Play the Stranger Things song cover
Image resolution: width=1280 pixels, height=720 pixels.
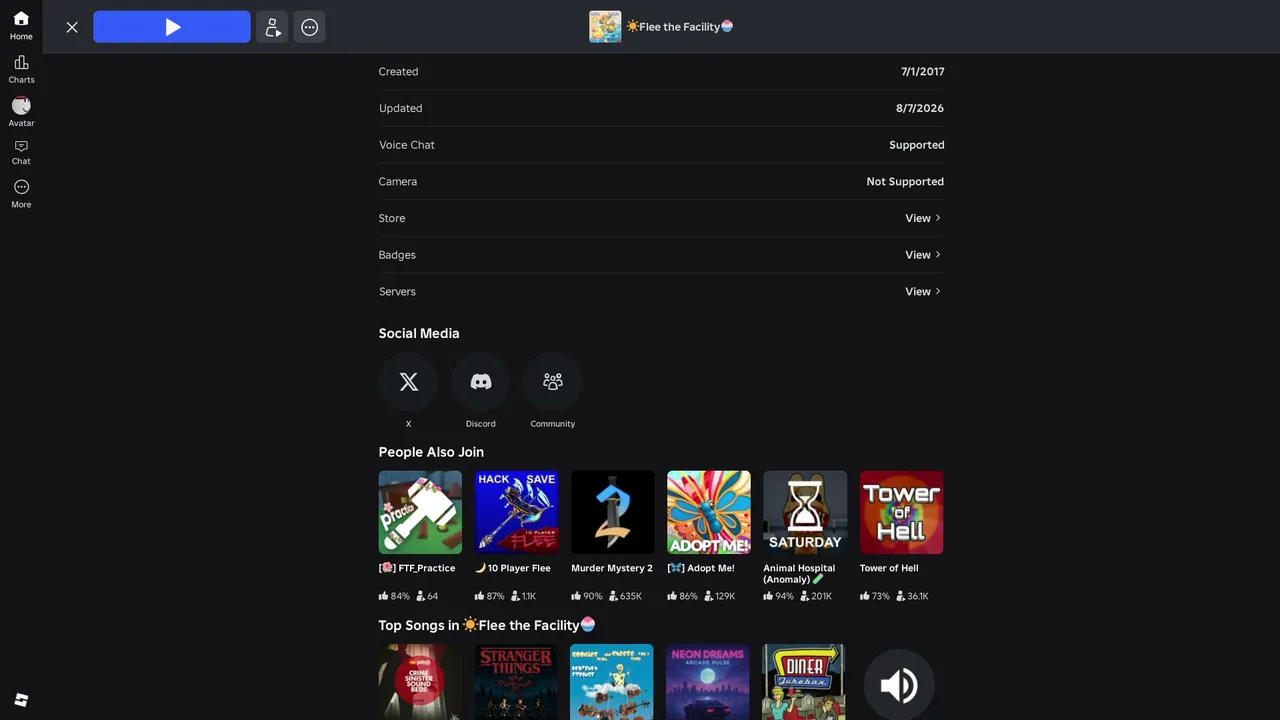click(x=516, y=682)
